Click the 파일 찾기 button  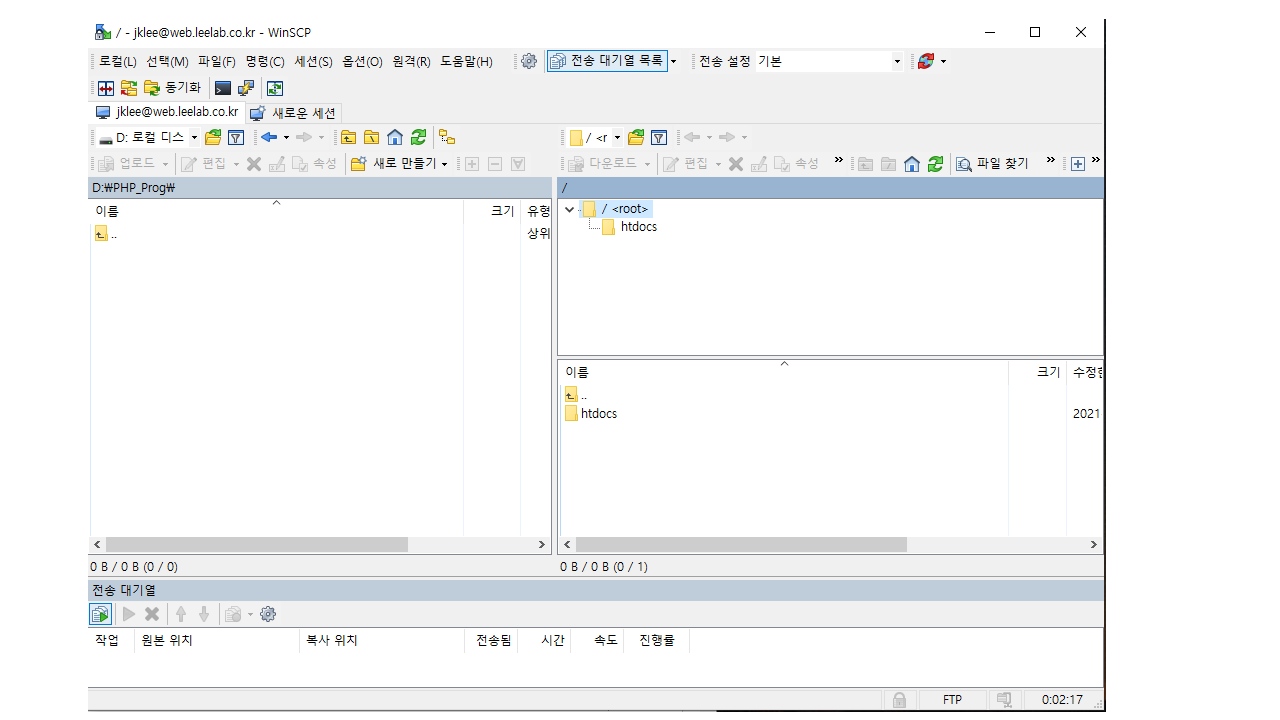pyautogui.click(x=992, y=164)
